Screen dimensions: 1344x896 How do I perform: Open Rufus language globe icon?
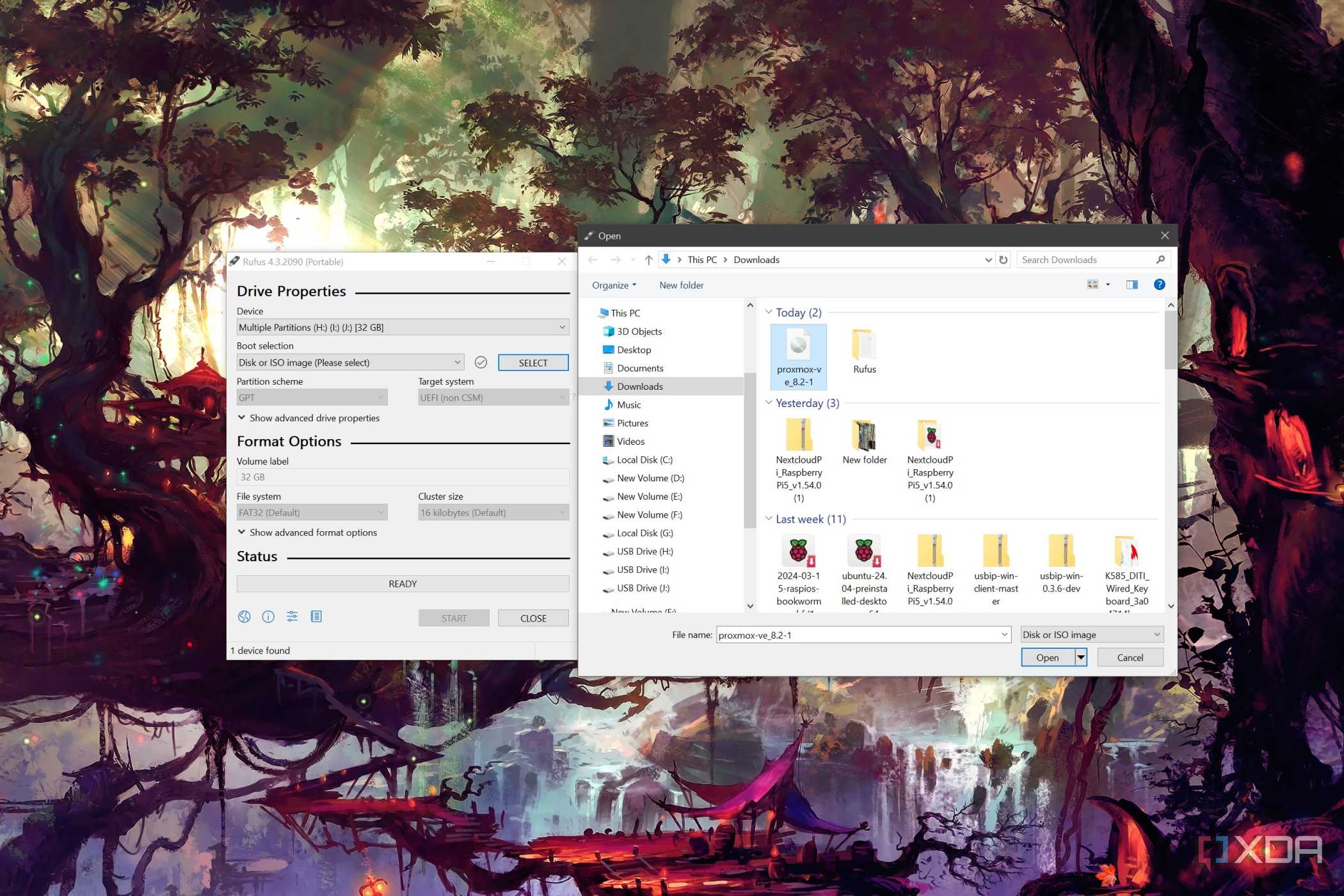pos(244,617)
